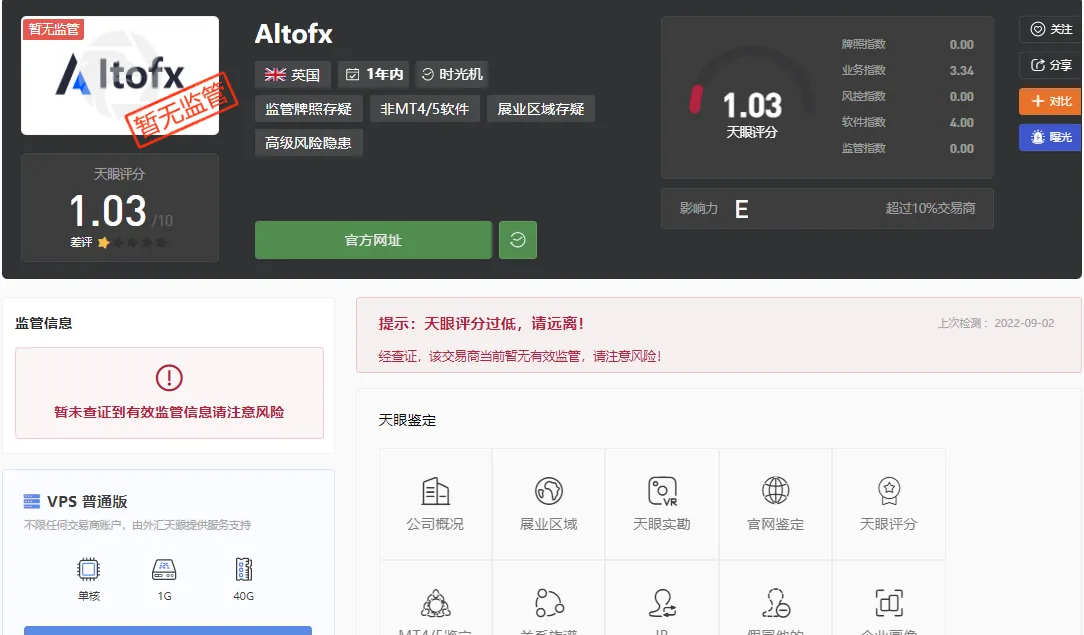Click the 软件指数 4.00 row
Viewport: 1084px width, 635px height.
coord(907,122)
